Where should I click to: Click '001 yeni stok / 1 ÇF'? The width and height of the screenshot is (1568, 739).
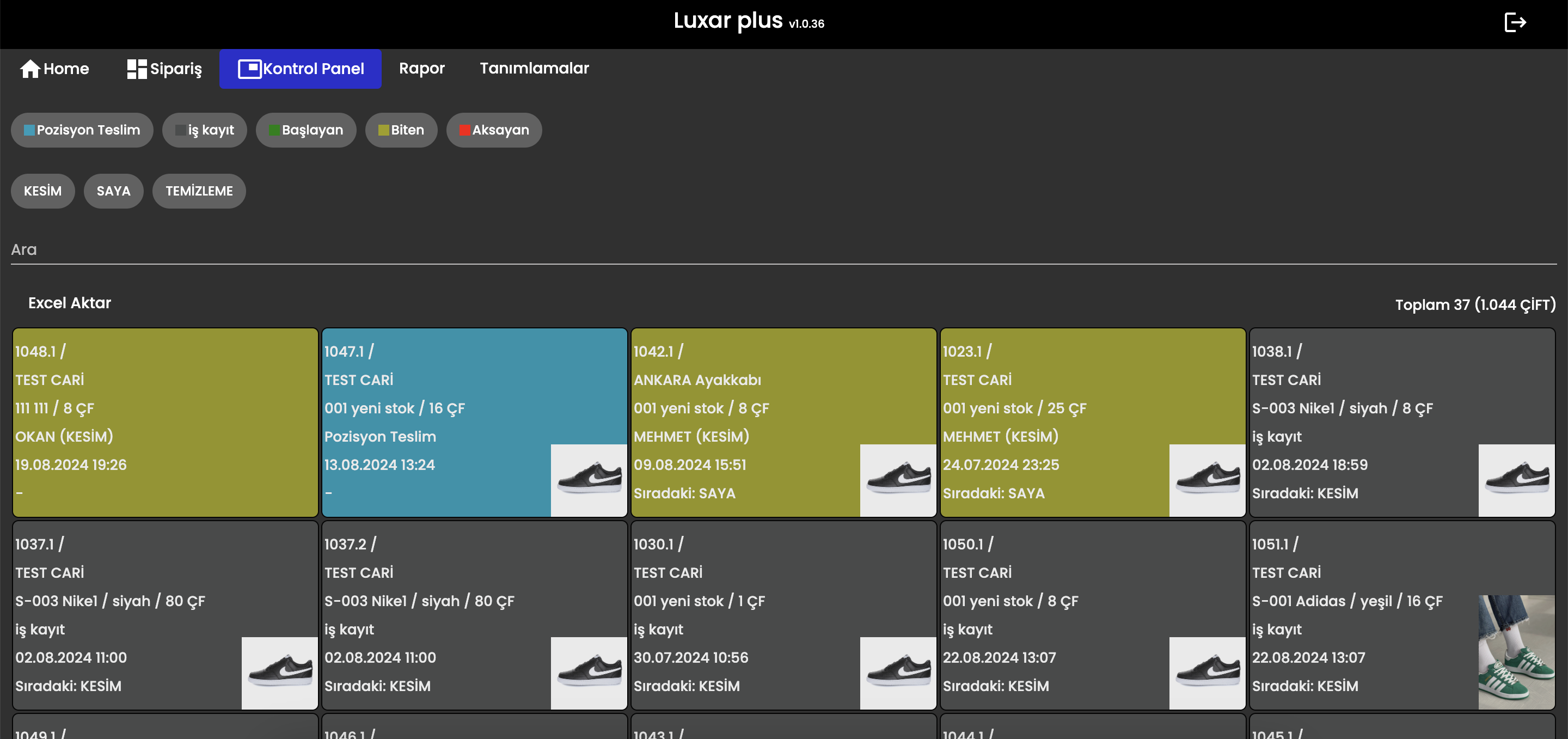700,601
